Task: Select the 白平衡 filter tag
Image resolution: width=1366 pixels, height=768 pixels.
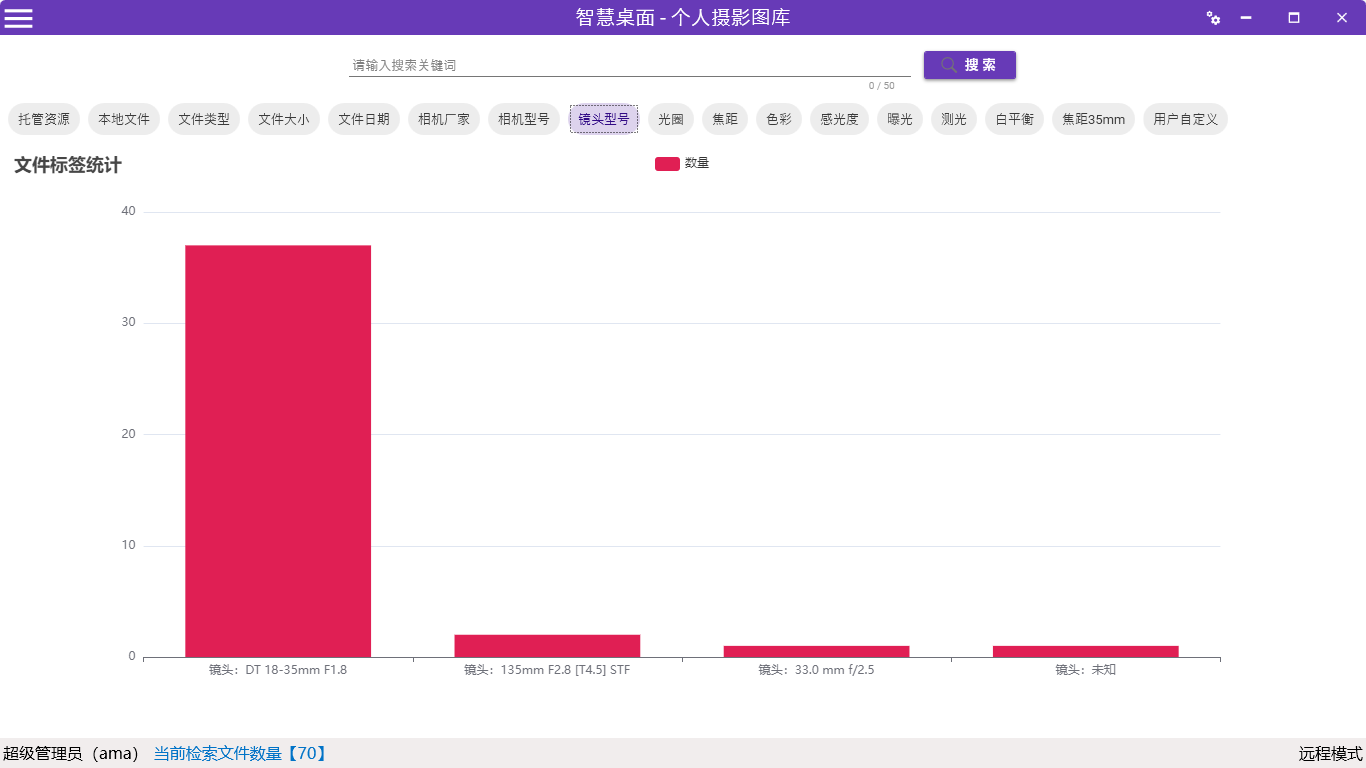Action: [1014, 119]
